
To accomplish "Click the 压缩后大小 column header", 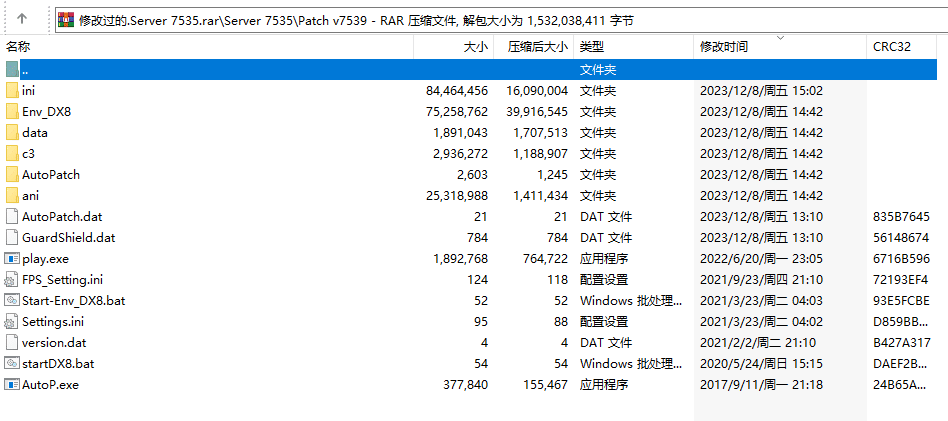I will click(x=537, y=46).
